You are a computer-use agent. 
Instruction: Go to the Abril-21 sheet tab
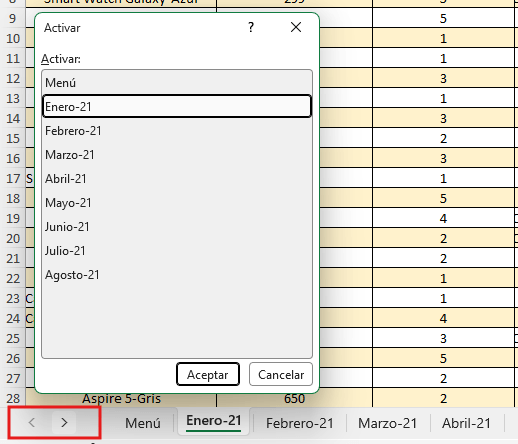click(x=466, y=423)
